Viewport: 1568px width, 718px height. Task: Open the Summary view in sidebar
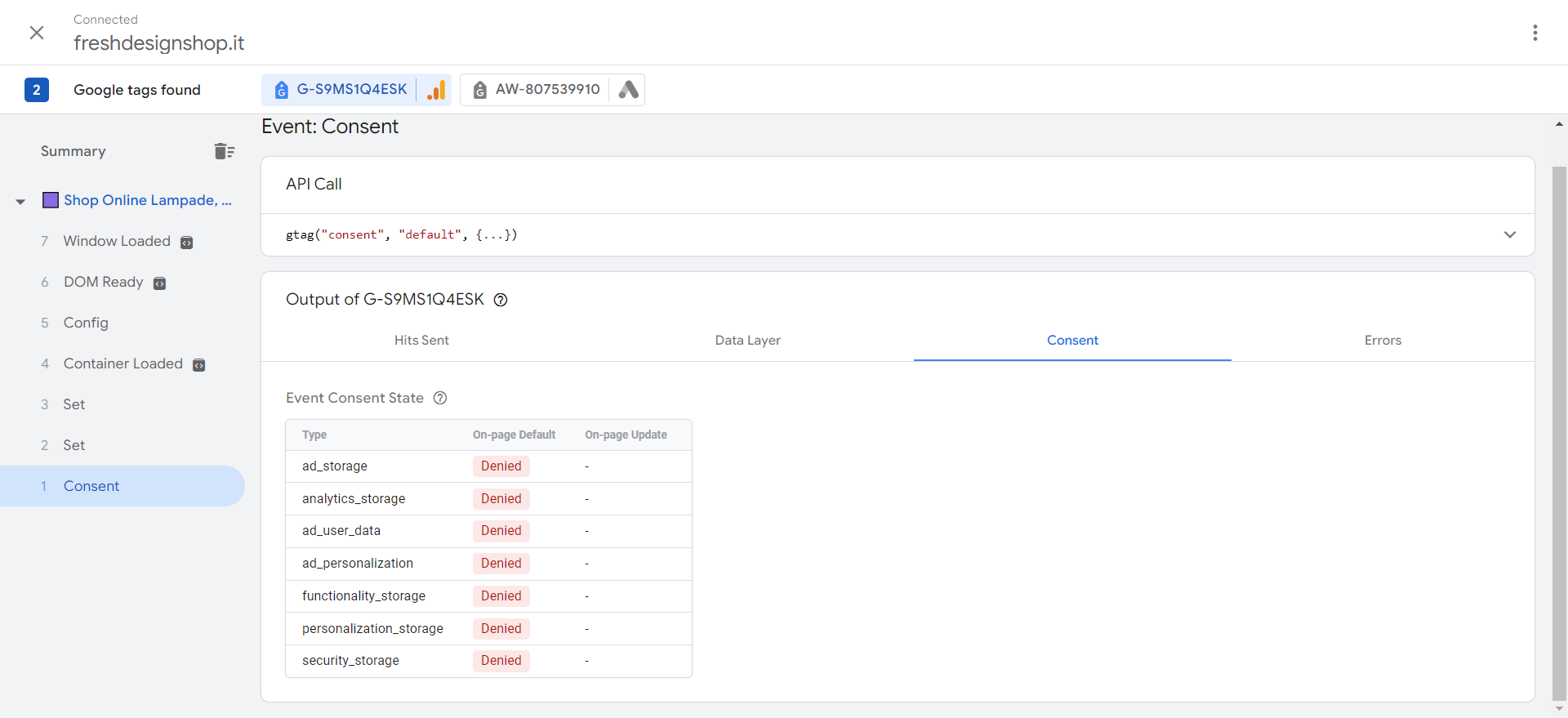click(x=73, y=151)
